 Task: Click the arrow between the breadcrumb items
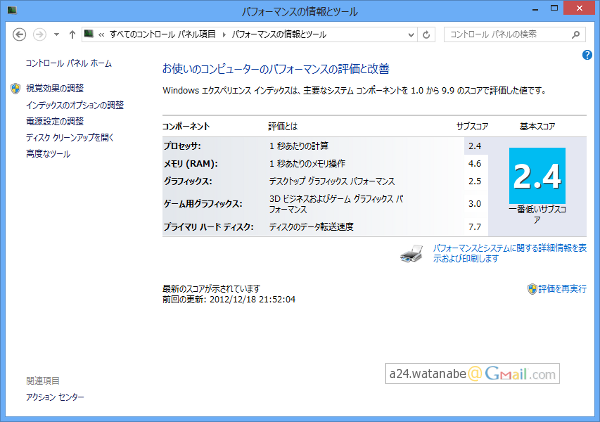pyautogui.click(x=224, y=35)
